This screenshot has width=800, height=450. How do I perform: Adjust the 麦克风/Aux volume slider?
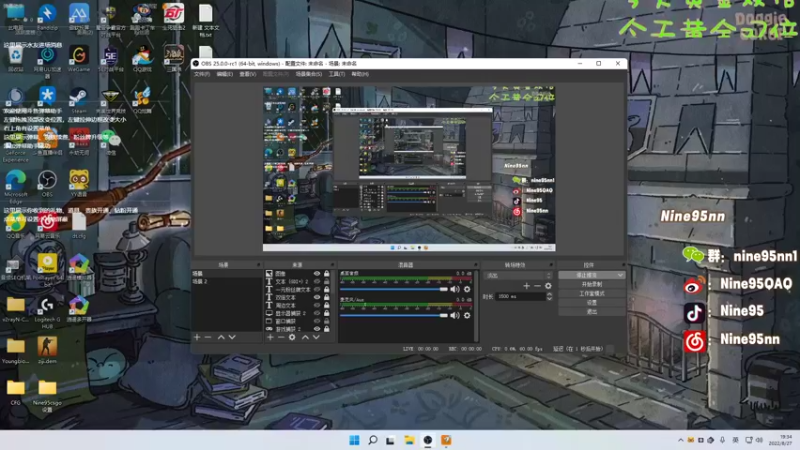click(393, 315)
